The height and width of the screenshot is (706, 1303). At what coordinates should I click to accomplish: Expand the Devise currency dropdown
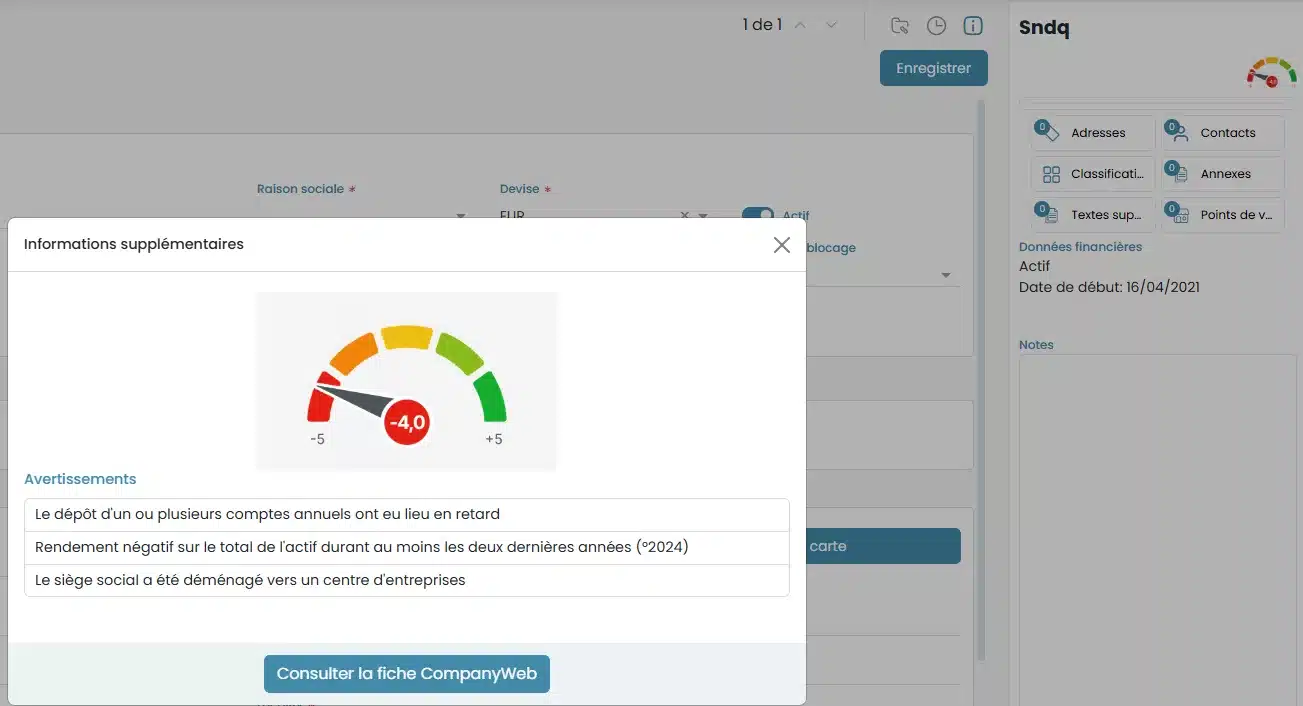(x=703, y=215)
